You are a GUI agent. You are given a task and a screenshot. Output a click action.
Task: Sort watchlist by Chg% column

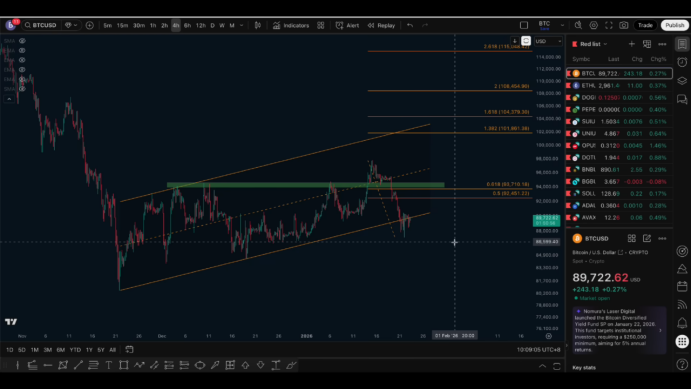[x=658, y=59]
